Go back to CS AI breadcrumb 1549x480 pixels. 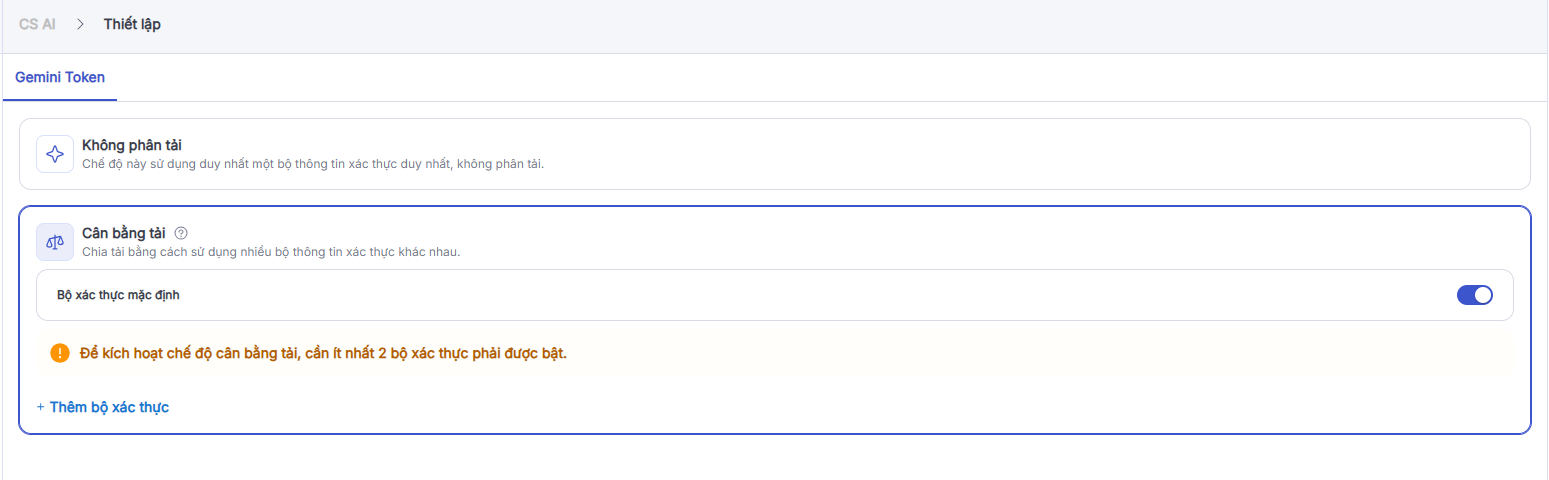pos(37,24)
